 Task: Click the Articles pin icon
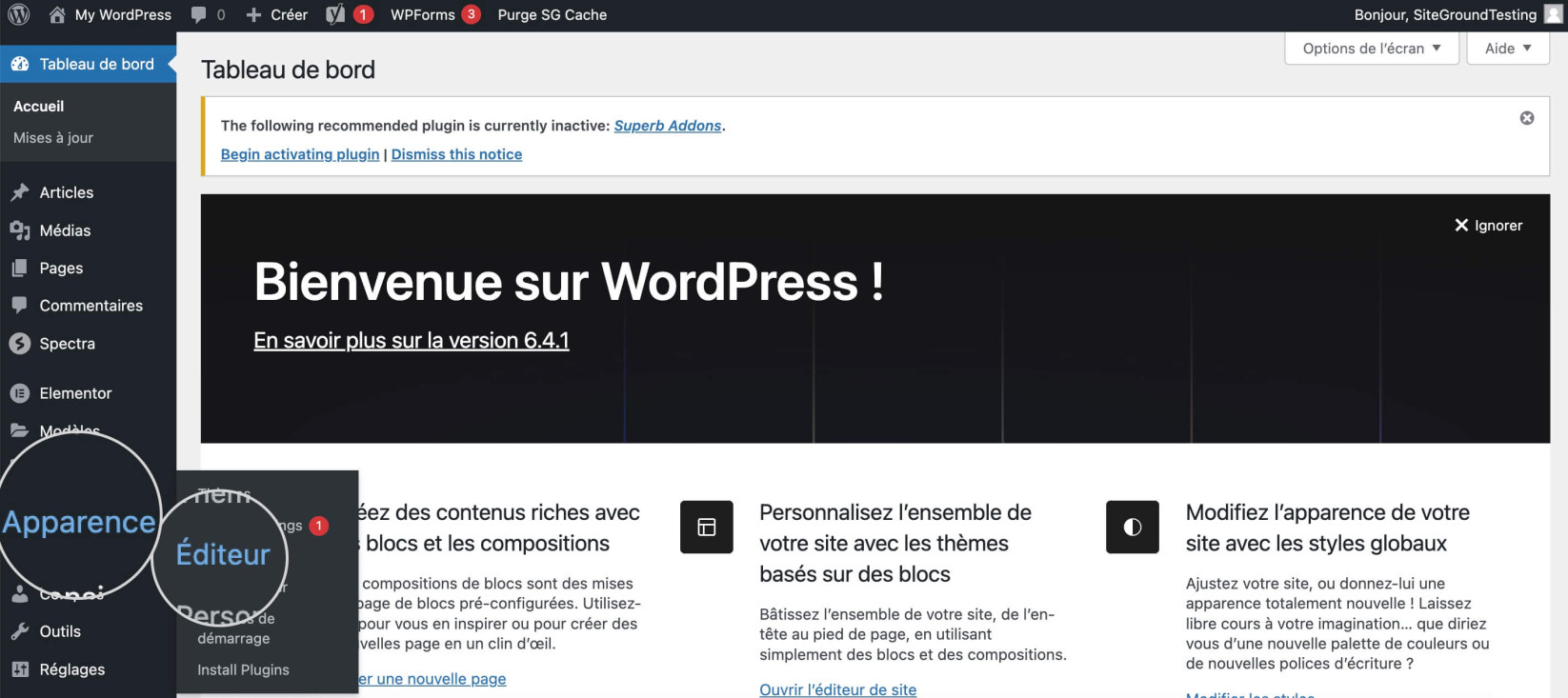(20, 192)
